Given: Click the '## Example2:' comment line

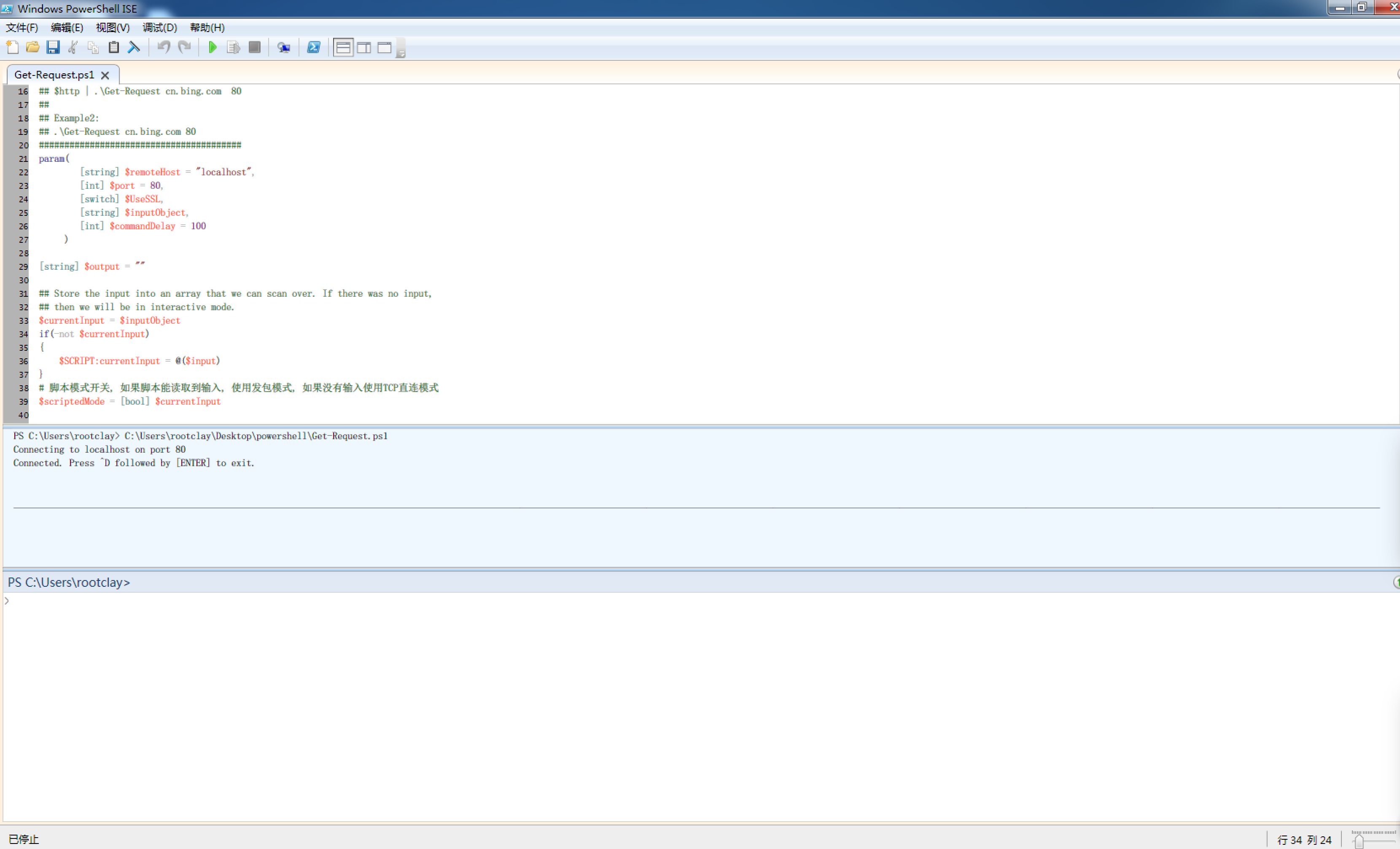Looking at the screenshot, I should tap(69, 118).
